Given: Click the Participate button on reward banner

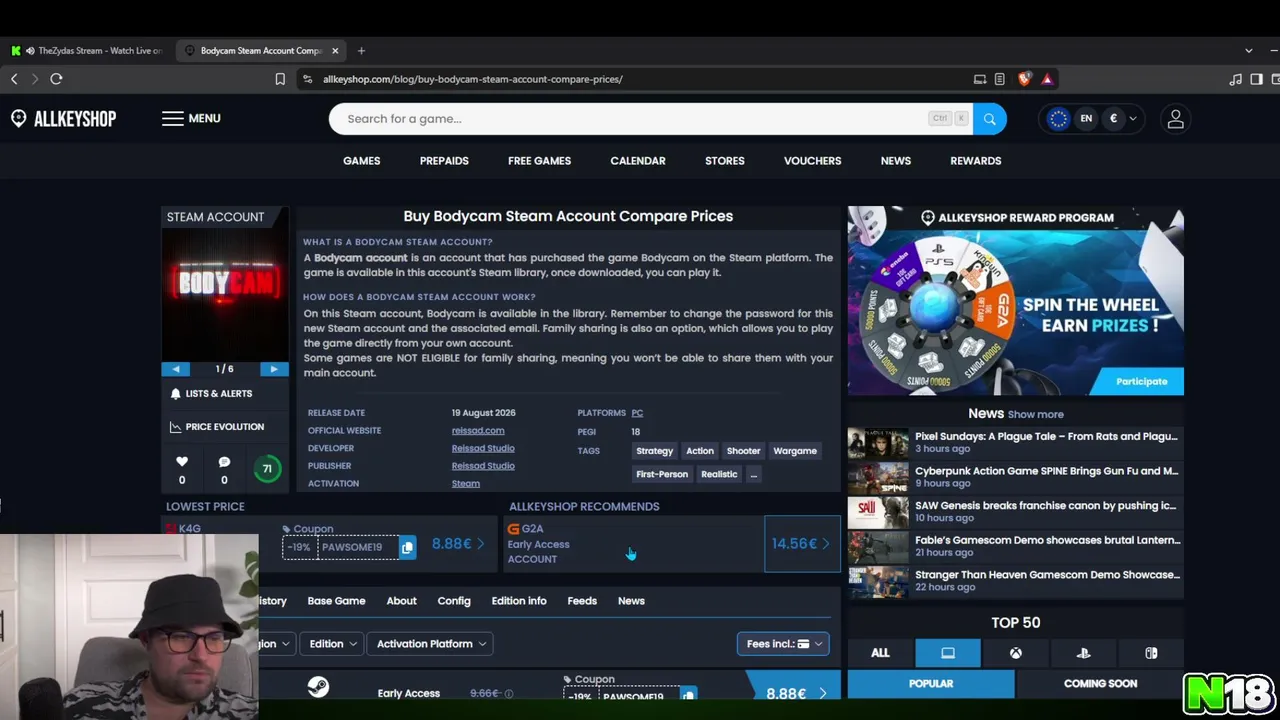Looking at the screenshot, I should [x=1142, y=381].
